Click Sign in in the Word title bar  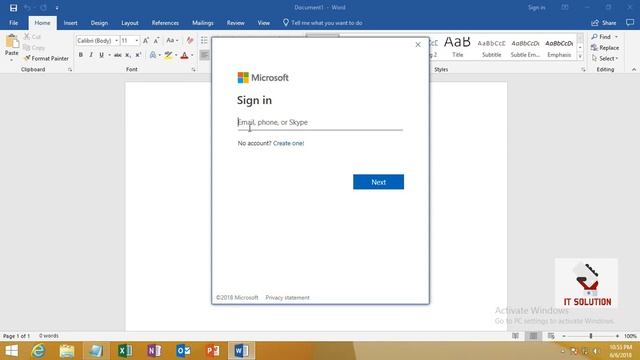click(x=536, y=8)
